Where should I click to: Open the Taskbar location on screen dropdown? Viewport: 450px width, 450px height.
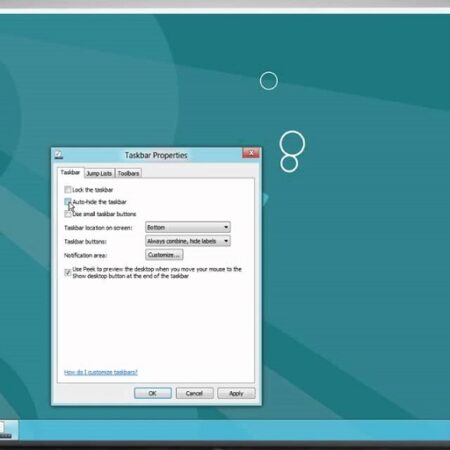(x=188, y=227)
